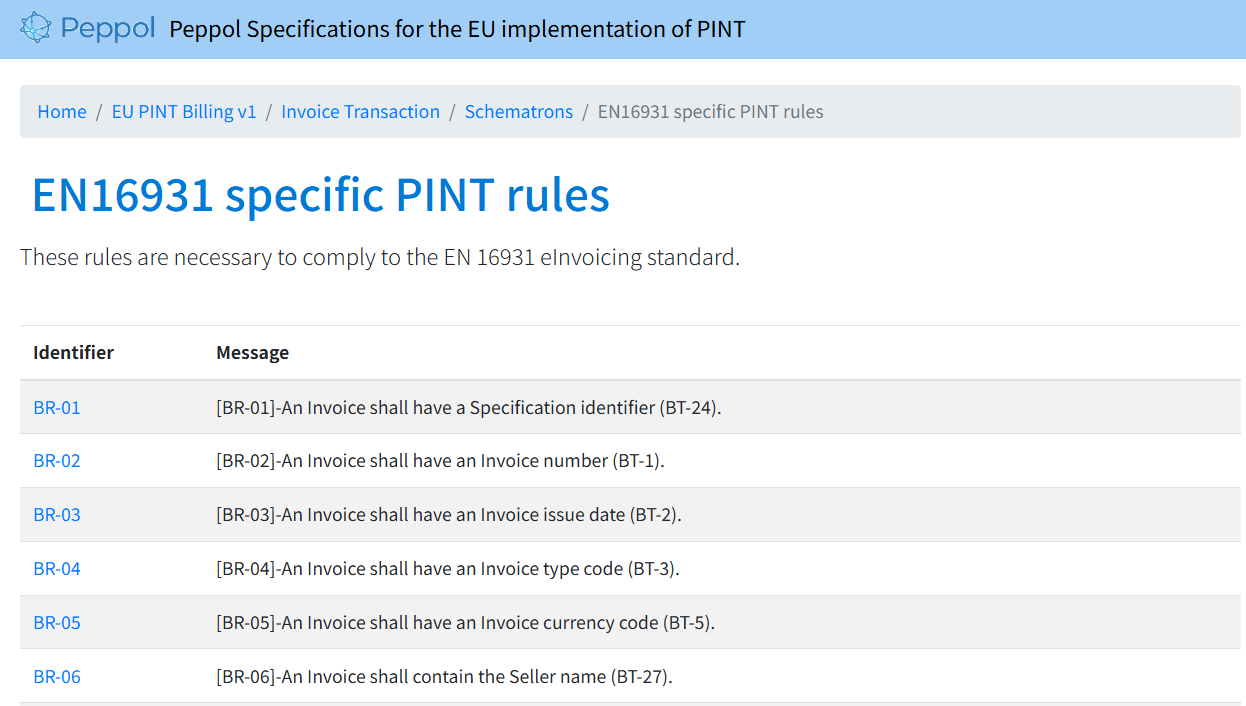Click the message about Invoice type code (BT-3)
The height and width of the screenshot is (706, 1246).
tap(448, 569)
